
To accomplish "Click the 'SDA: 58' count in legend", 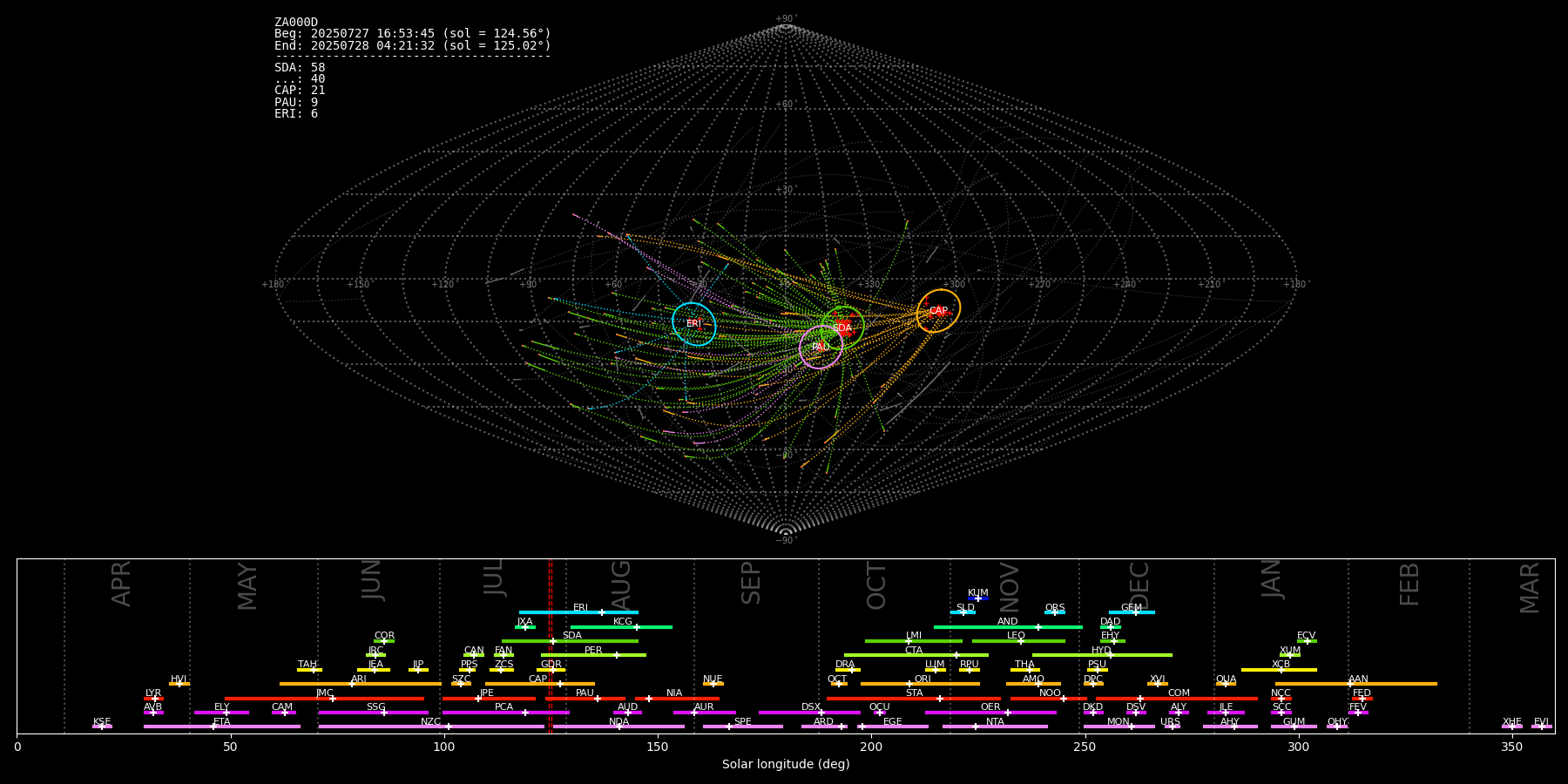I will 300,67.
